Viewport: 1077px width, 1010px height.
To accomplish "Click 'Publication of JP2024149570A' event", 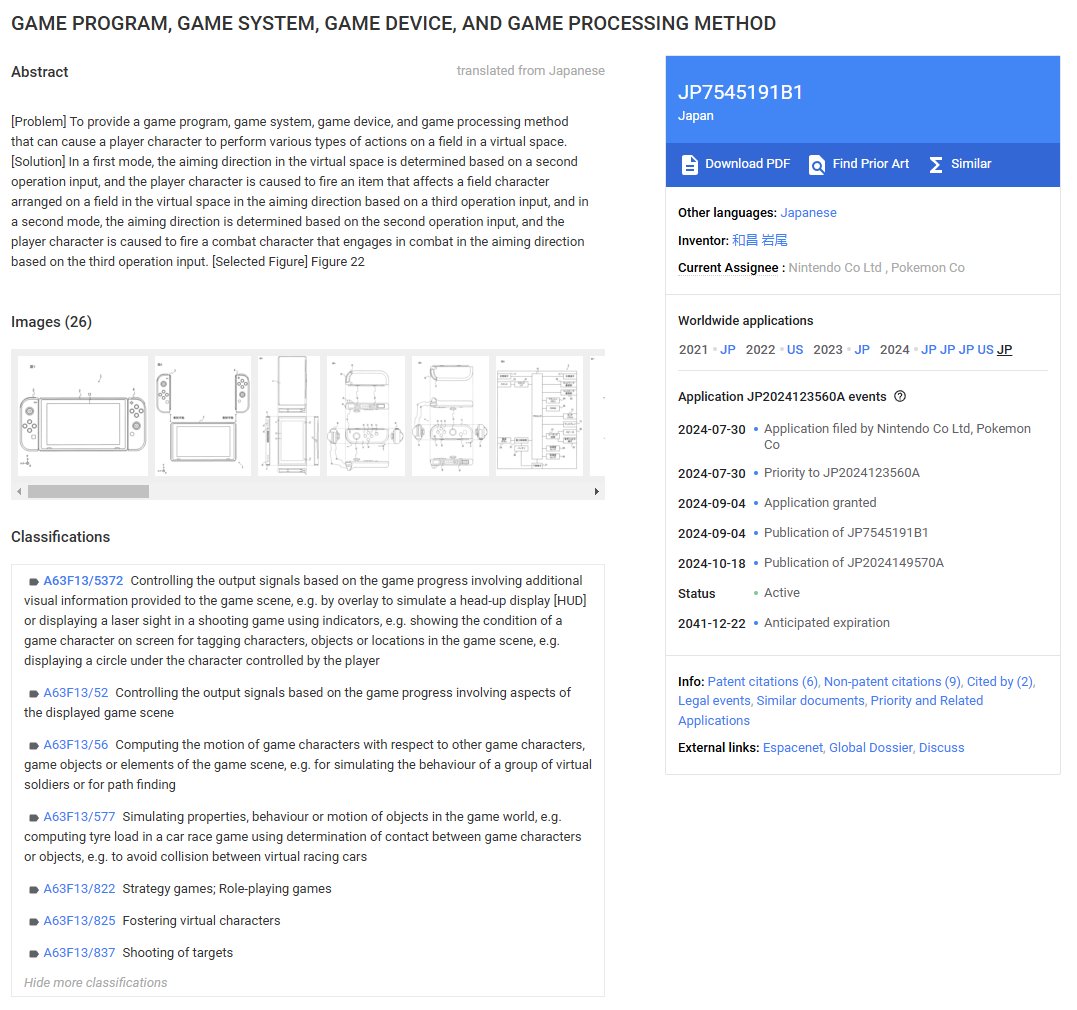I will [x=854, y=563].
